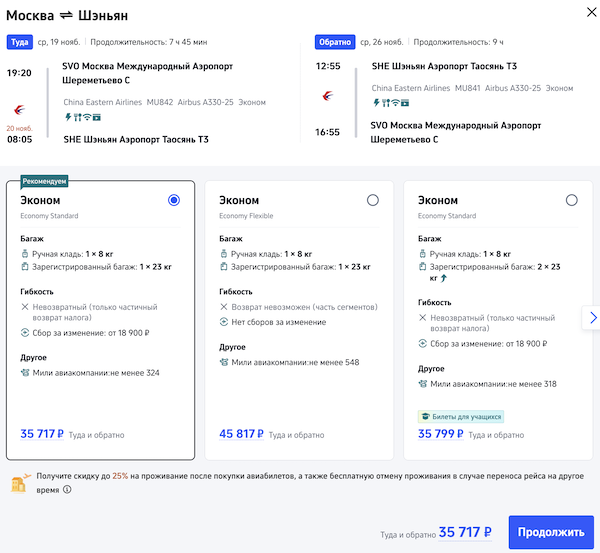Click the 45 817 ₽ fare price
Image resolution: width=600 pixels, height=553 pixels.
tap(241, 434)
